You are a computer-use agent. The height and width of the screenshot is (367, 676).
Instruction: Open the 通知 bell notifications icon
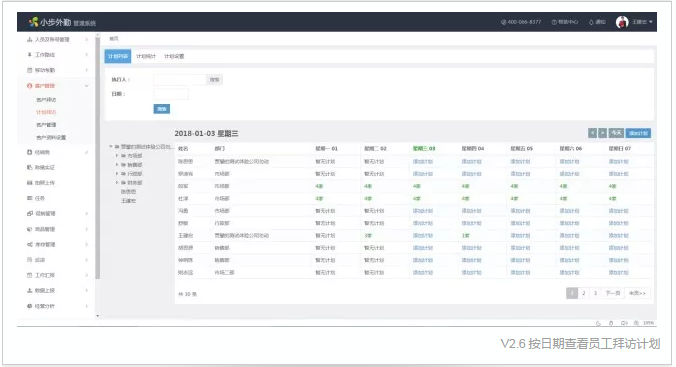coord(591,22)
